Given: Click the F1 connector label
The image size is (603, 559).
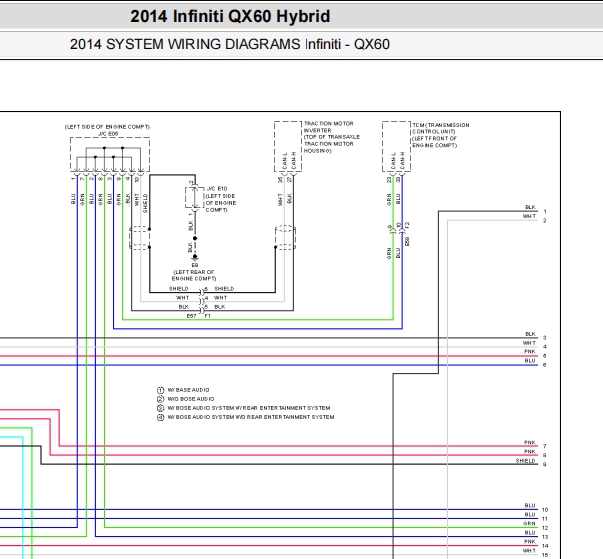Looking at the screenshot, I should pos(208,316).
